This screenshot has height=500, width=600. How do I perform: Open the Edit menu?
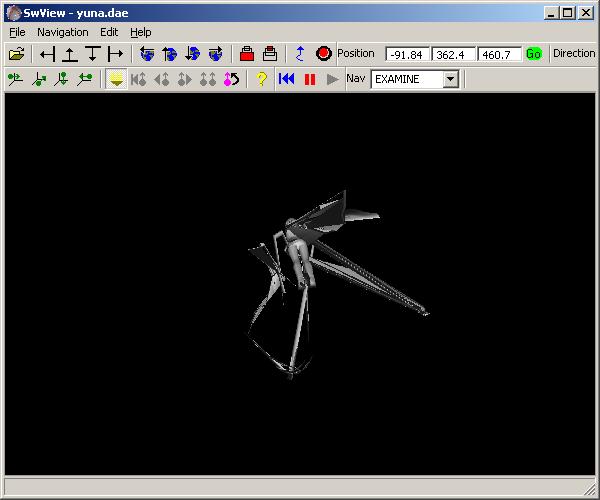click(x=108, y=32)
